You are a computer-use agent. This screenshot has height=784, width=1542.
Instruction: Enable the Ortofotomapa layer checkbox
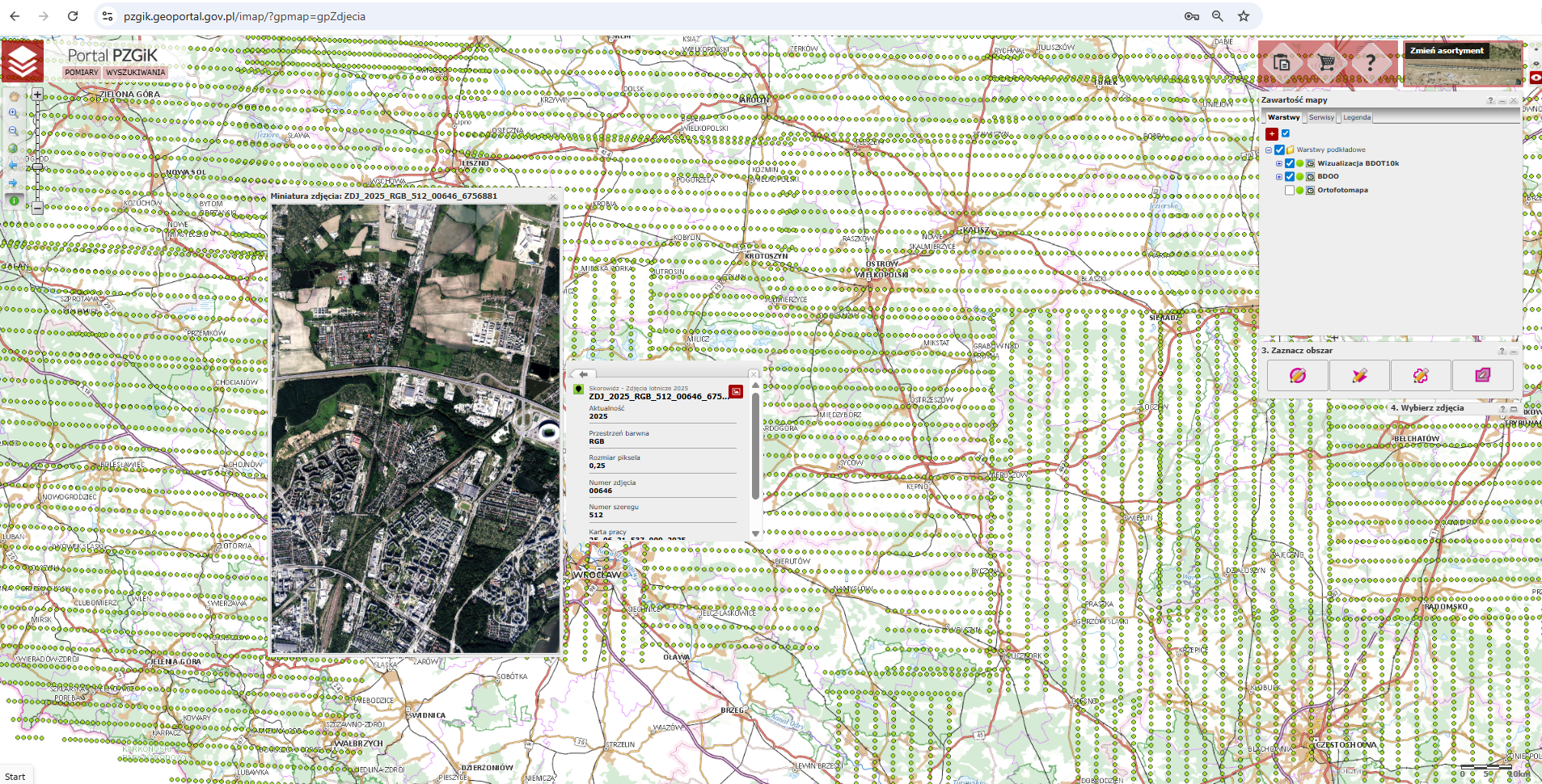[x=1290, y=191]
